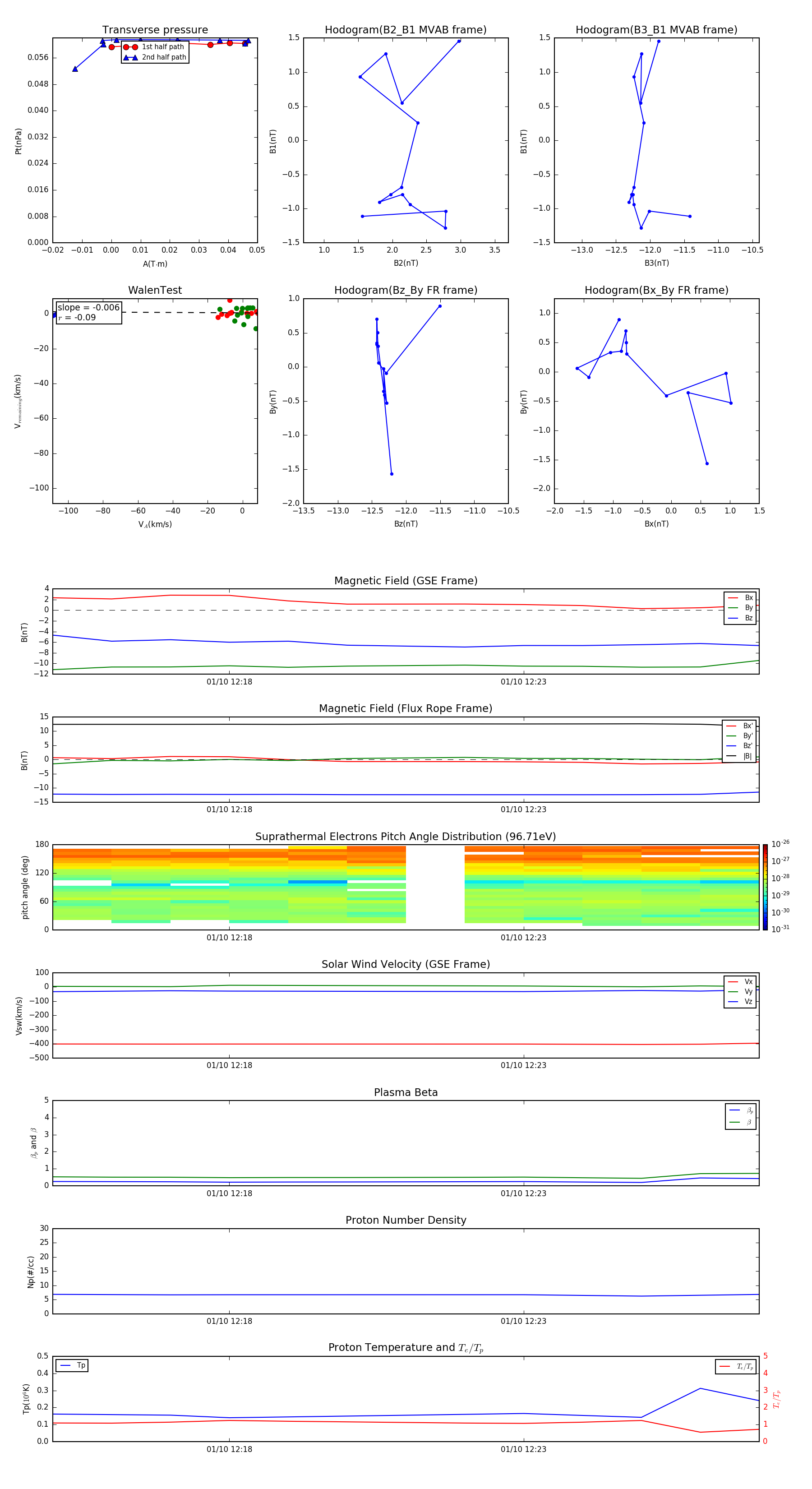Click the 'Magnetic Field (Flux Rope Frame)' title
Screen dimensions: 812x1489
(406, 709)
